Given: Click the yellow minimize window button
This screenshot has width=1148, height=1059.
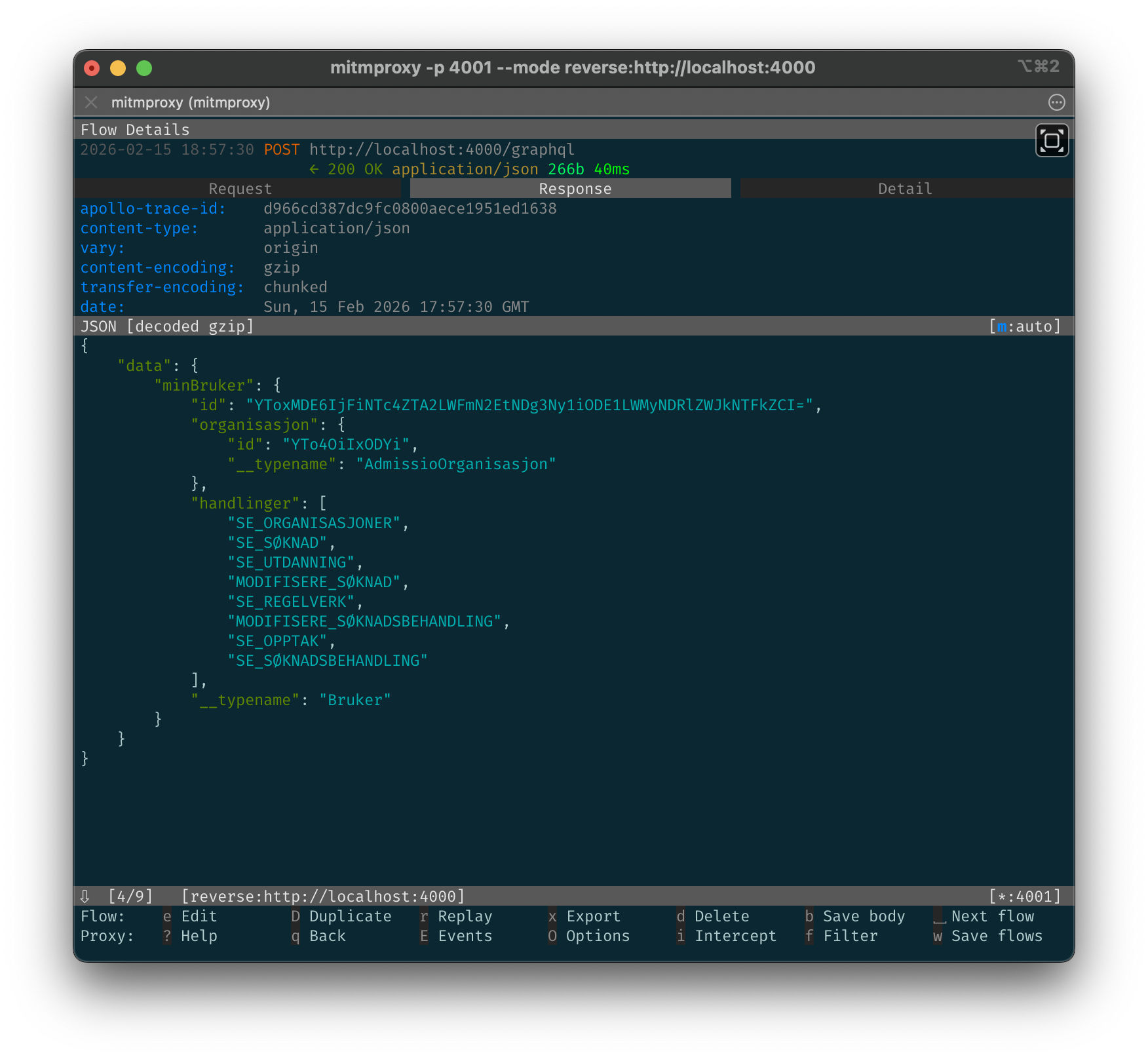Looking at the screenshot, I should pos(118,68).
